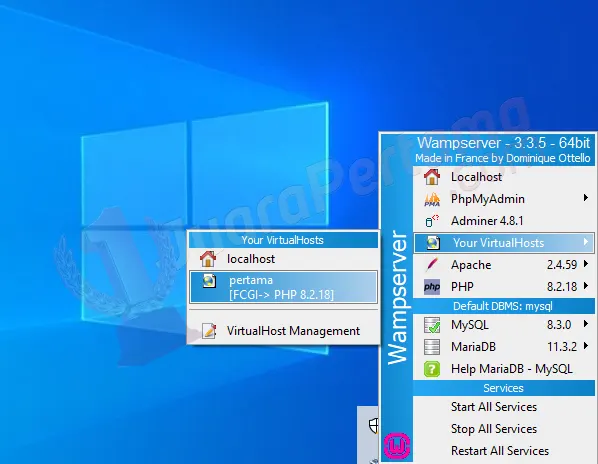
Task: Open Localhost from the Wampserver menu
Action: point(503,177)
